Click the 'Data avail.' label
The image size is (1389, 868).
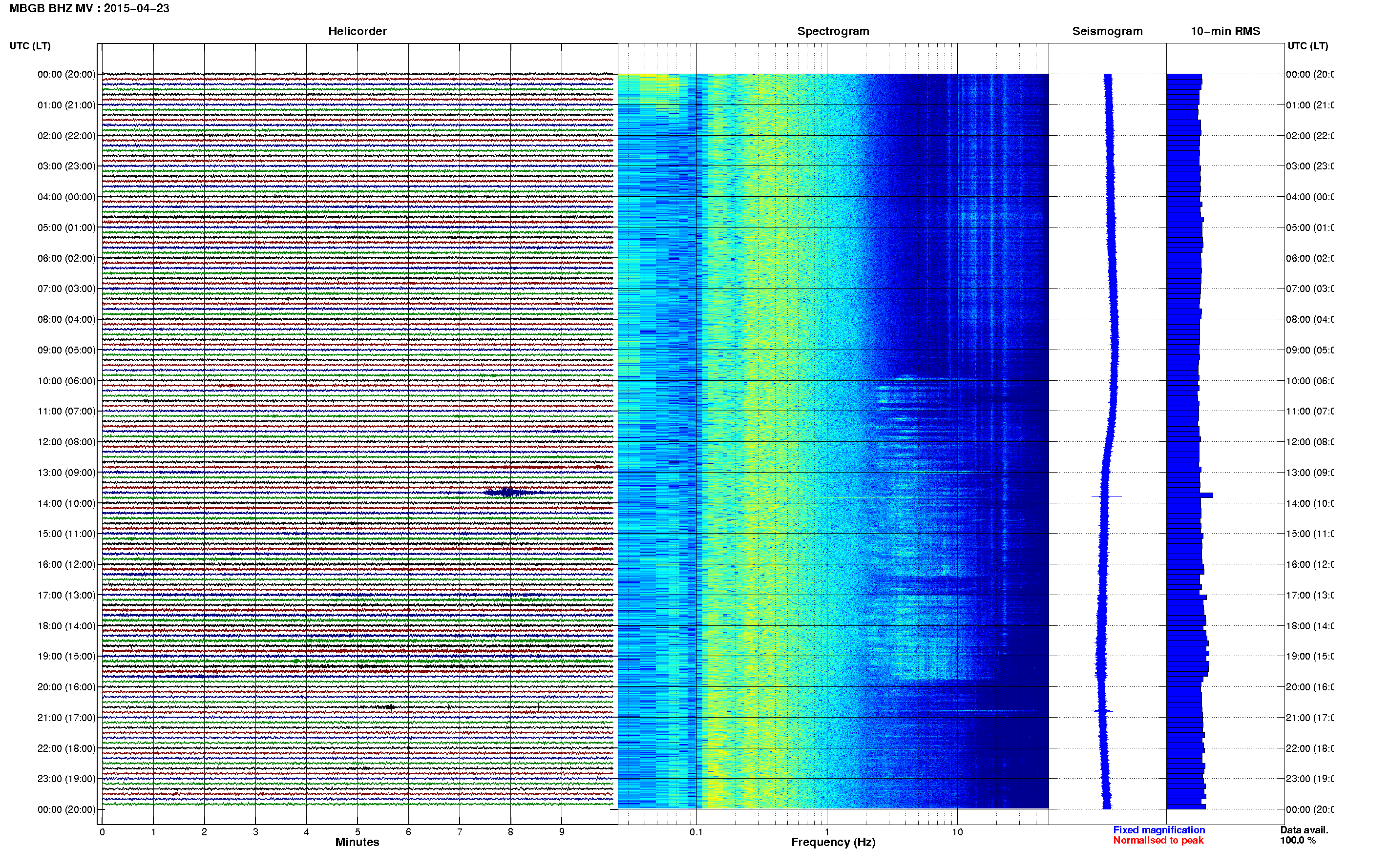click(x=1304, y=830)
